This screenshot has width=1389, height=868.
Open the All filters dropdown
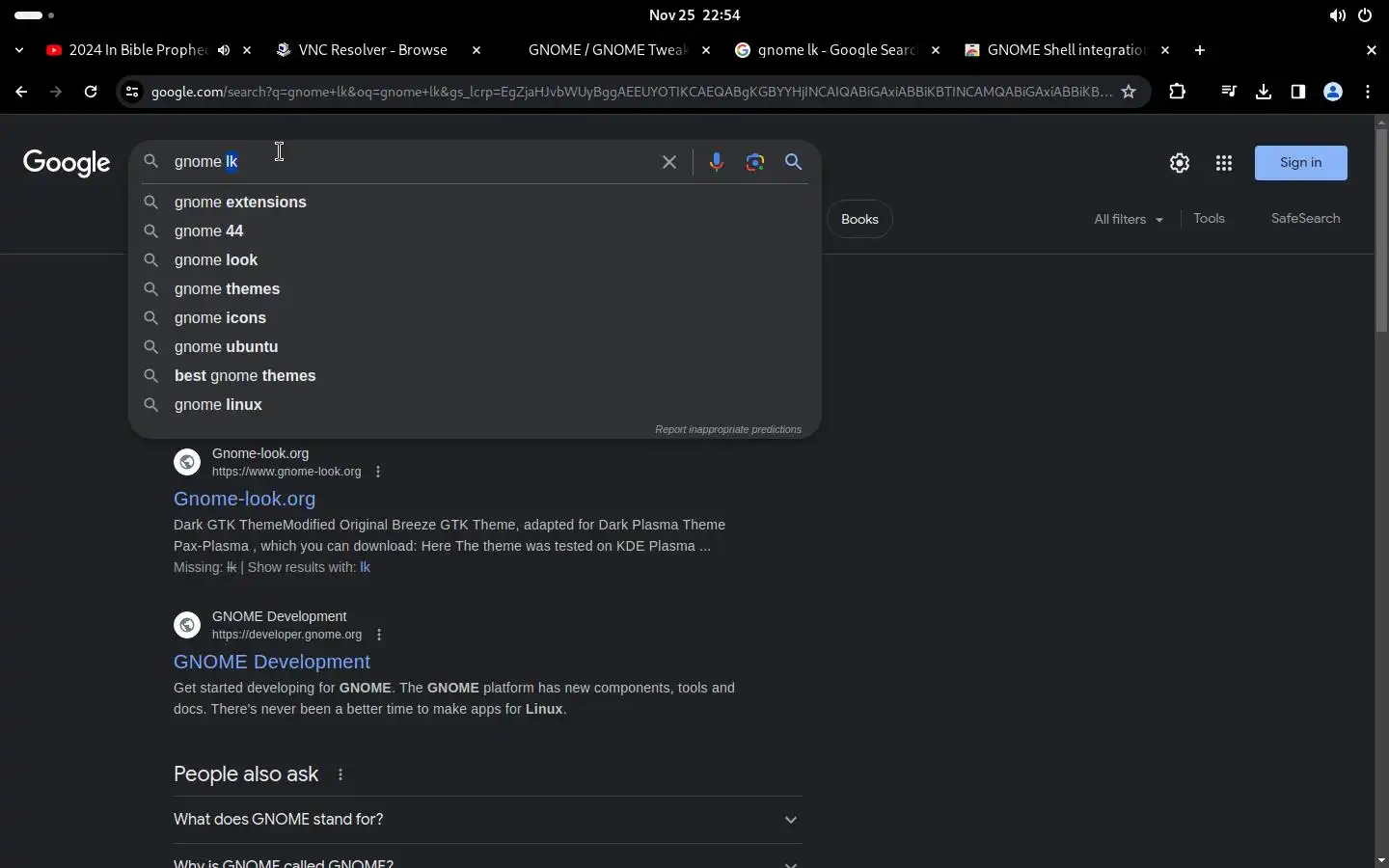(1129, 219)
